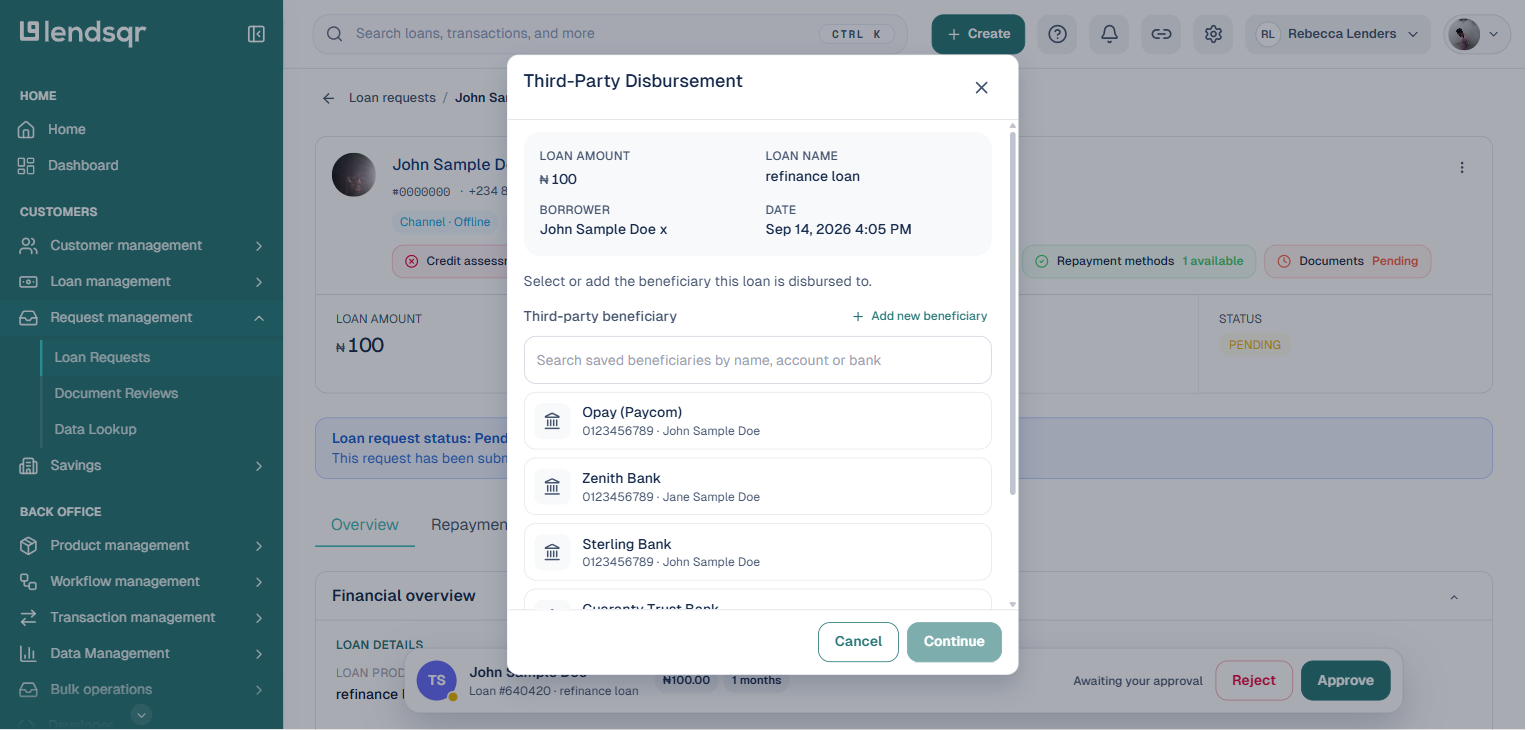Click the Lendsqr logo
Screen dimensions: 1535x730
(x=83, y=33)
